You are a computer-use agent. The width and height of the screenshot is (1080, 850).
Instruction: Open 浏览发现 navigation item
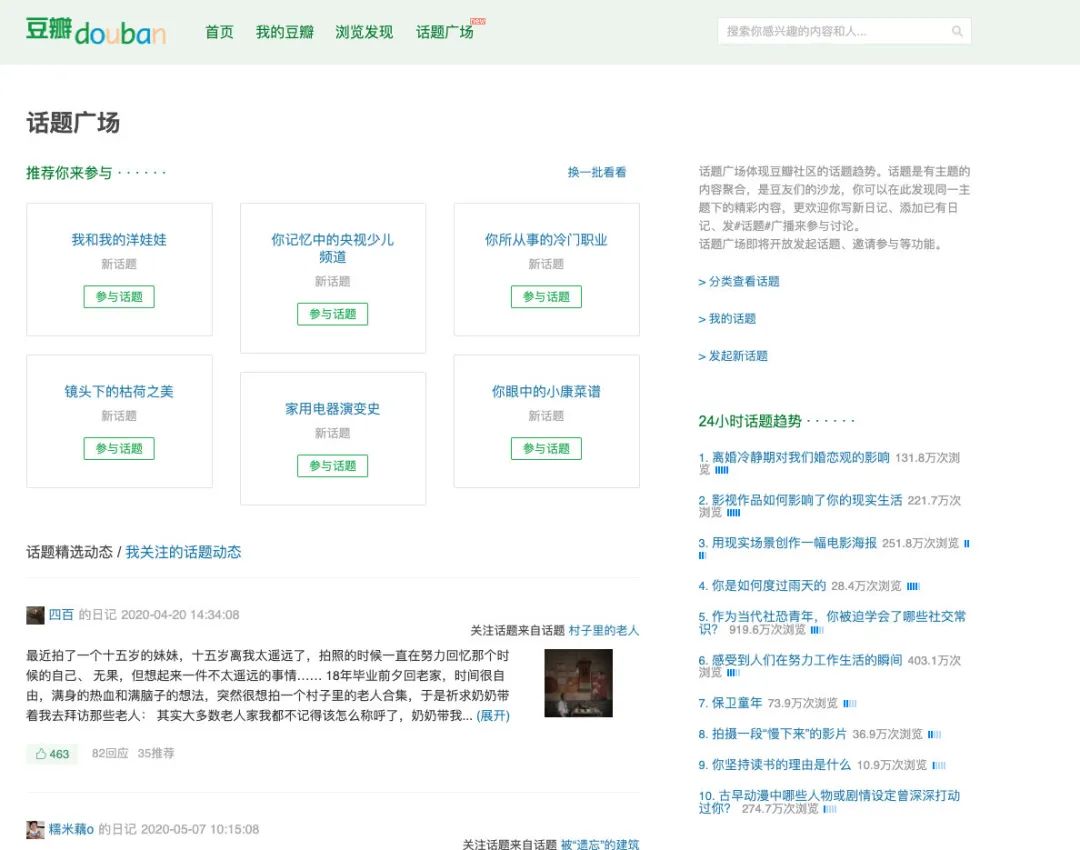click(364, 32)
